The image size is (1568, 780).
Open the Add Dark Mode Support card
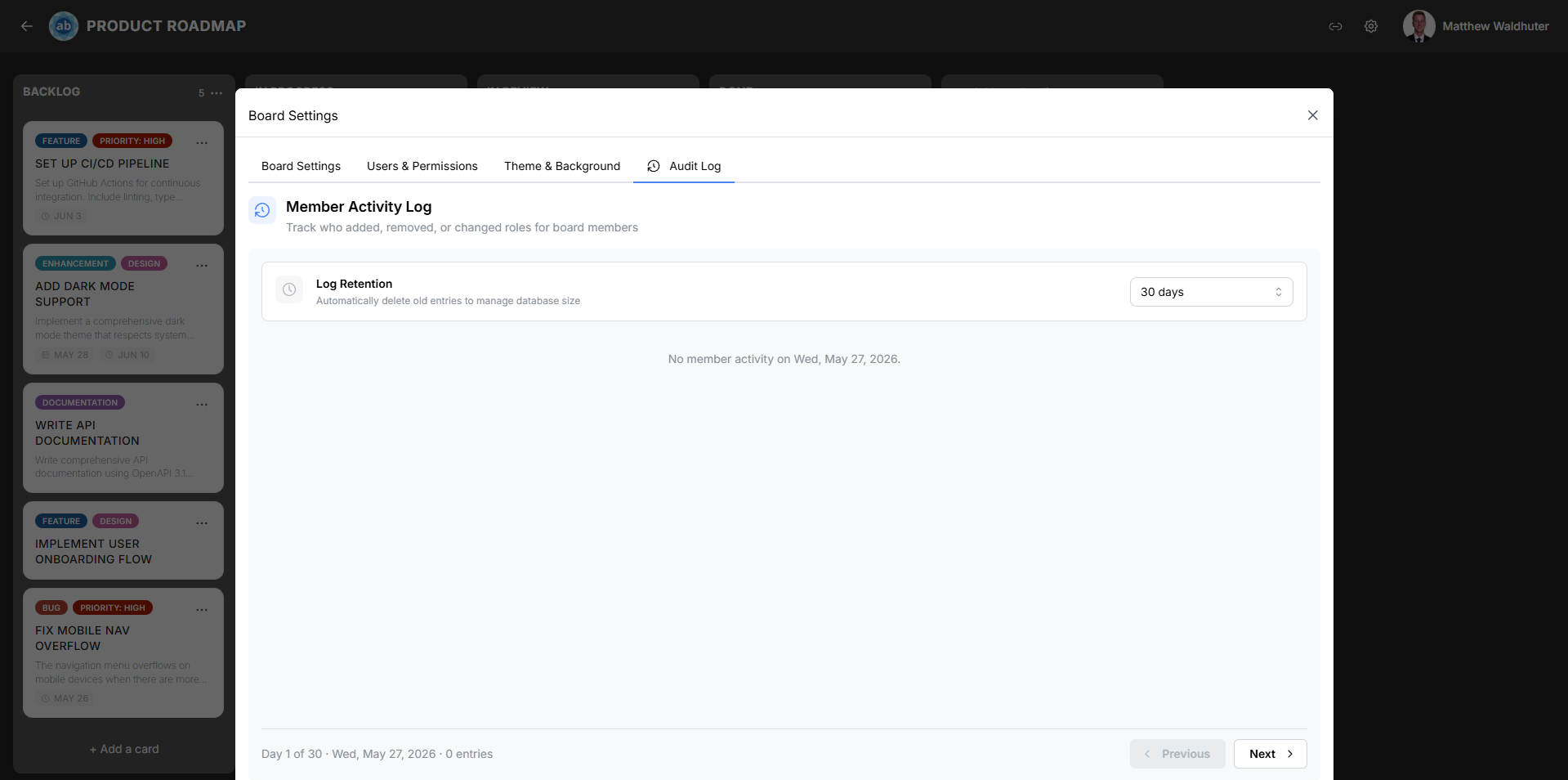coord(123,309)
